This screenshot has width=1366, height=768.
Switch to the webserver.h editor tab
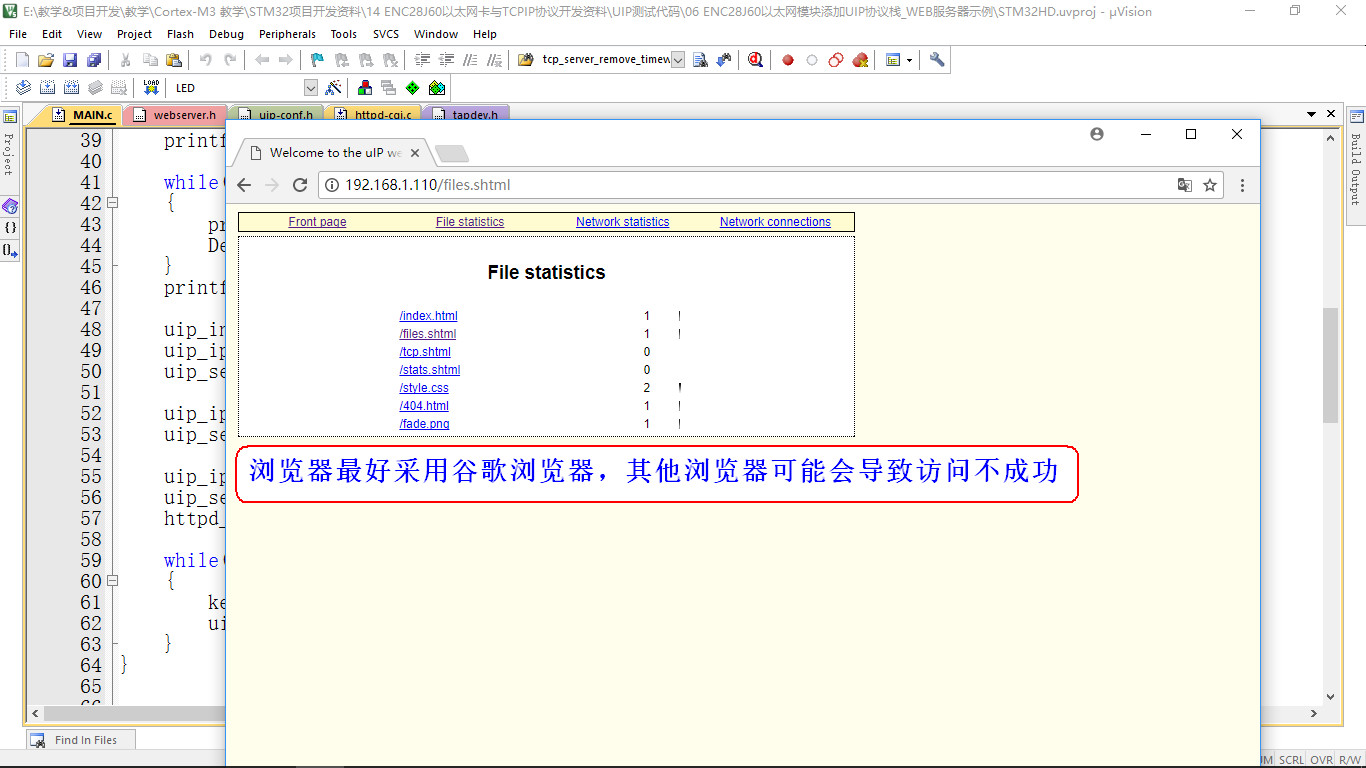175,115
